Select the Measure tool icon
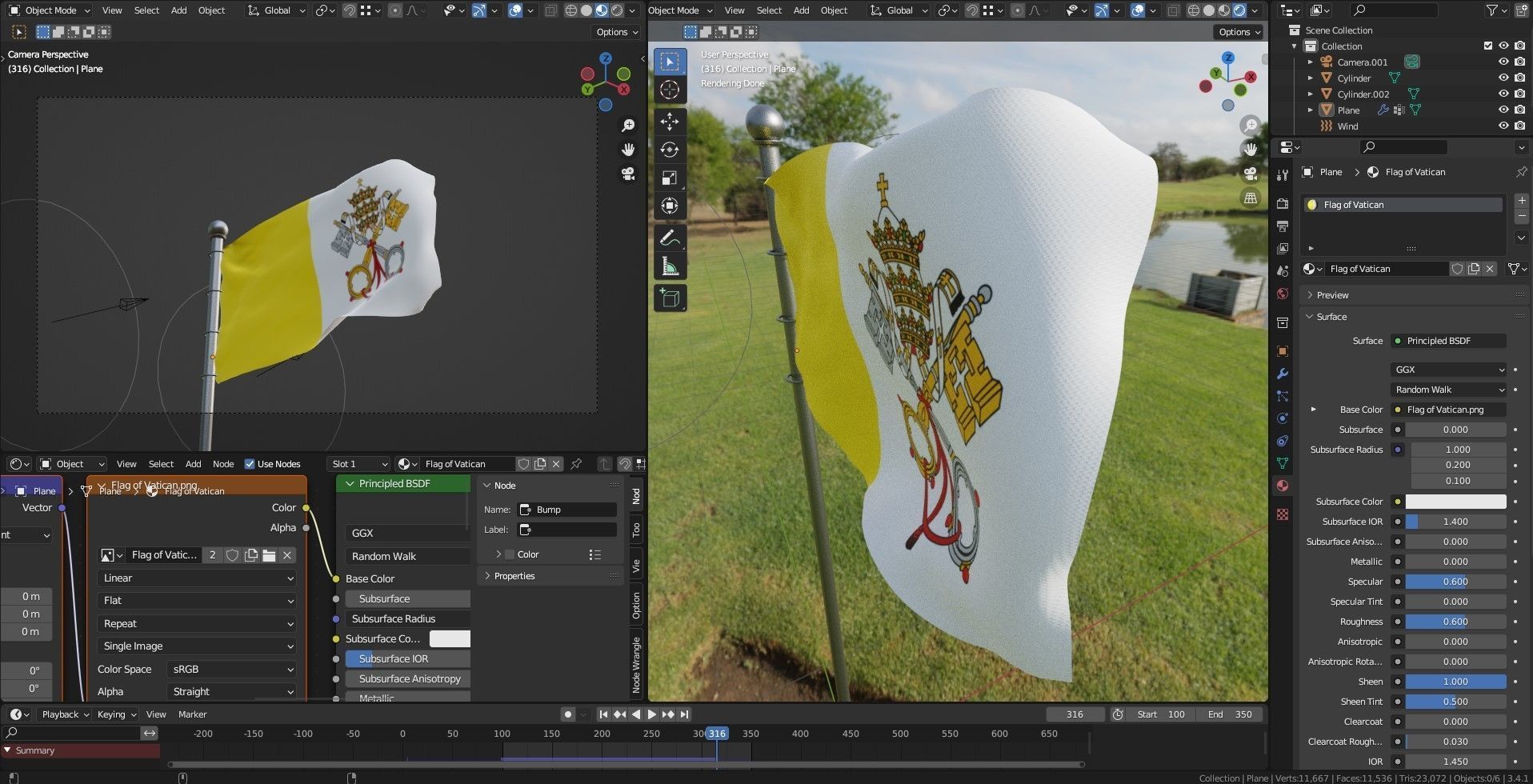This screenshot has width=1533, height=784. pyautogui.click(x=670, y=266)
